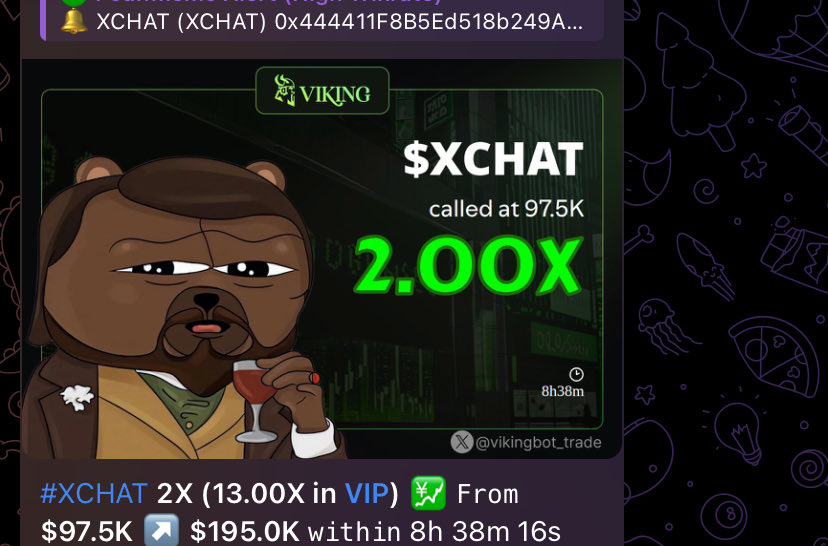This screenshot has height=546, width=828.
Task: Click the VIKING brand name text
Action: [x=335, y=94]
